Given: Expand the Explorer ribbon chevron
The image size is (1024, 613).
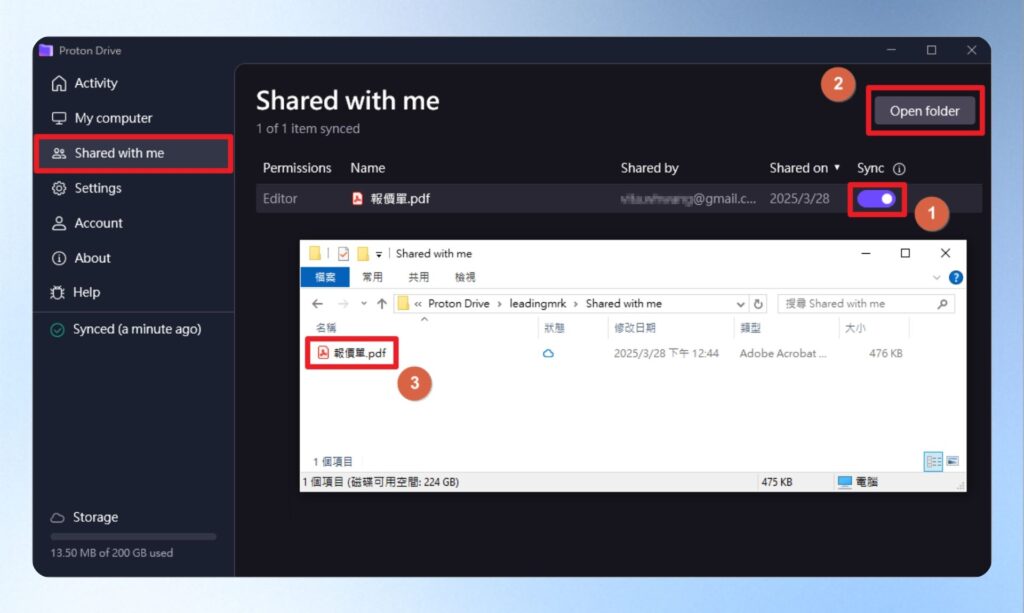Looking at the screenshot, I should click(936, 277).
